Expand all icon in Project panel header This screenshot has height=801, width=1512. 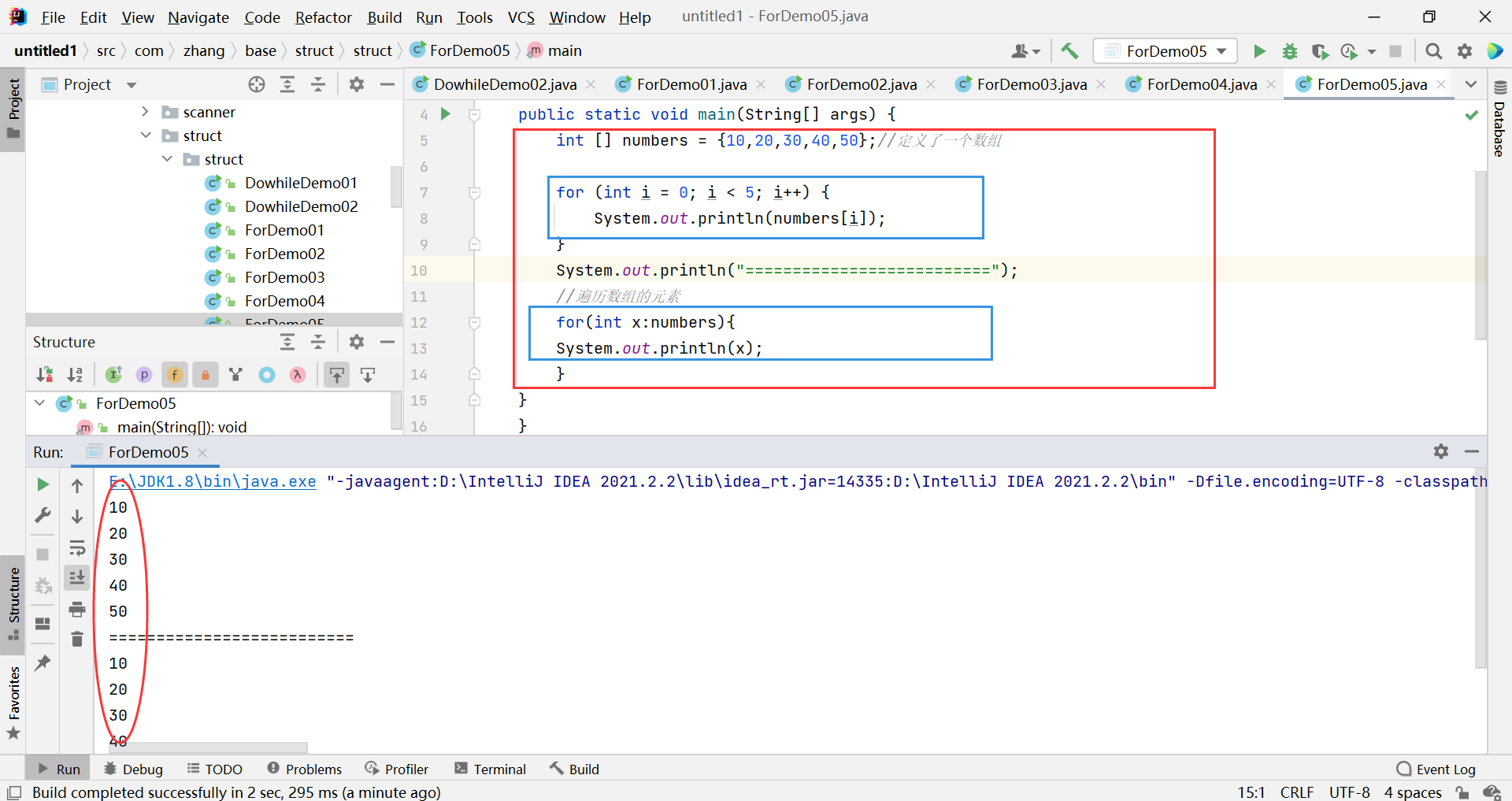tap(287, 84)
